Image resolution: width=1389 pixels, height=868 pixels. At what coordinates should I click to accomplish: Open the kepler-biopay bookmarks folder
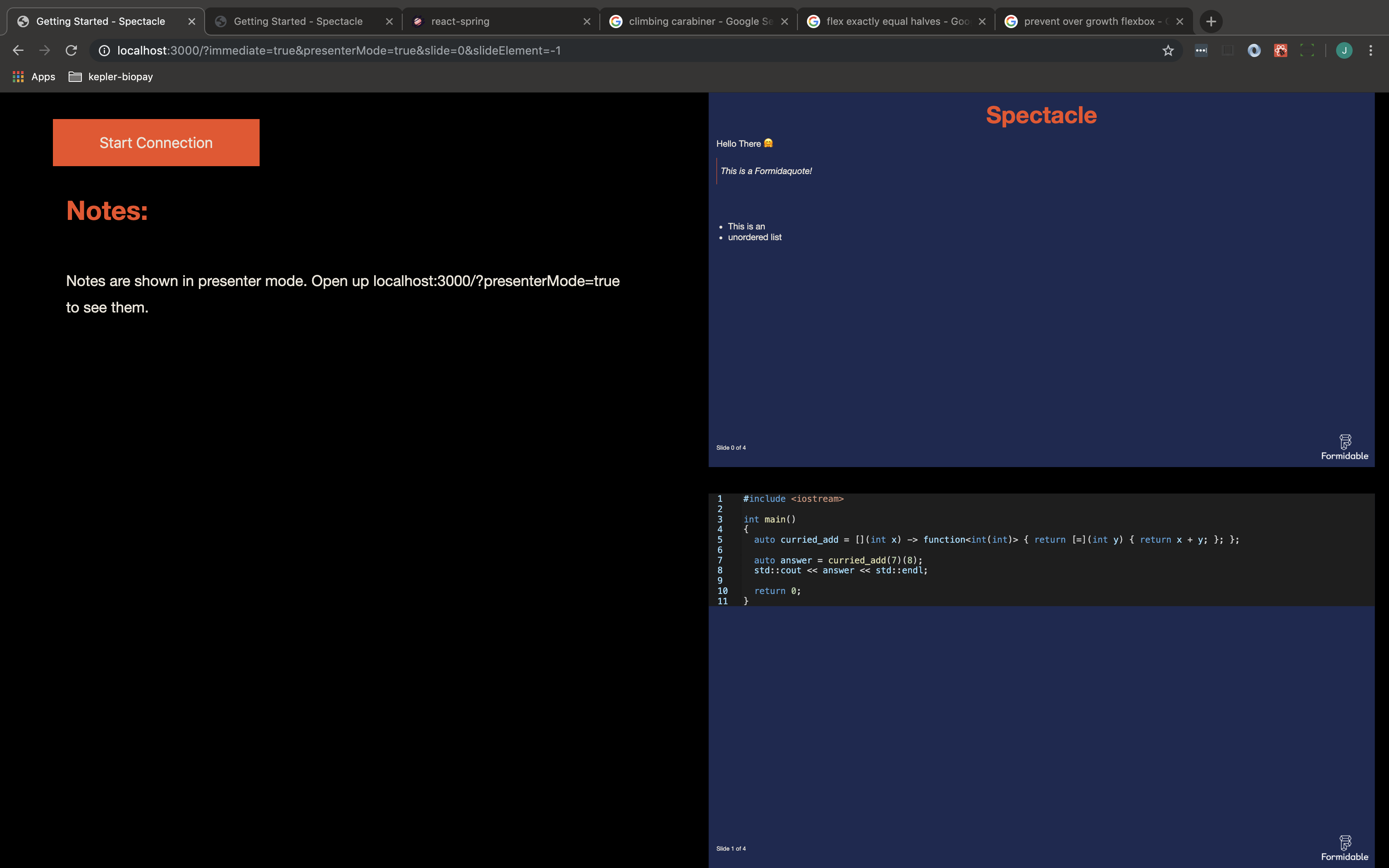point(111,76)
